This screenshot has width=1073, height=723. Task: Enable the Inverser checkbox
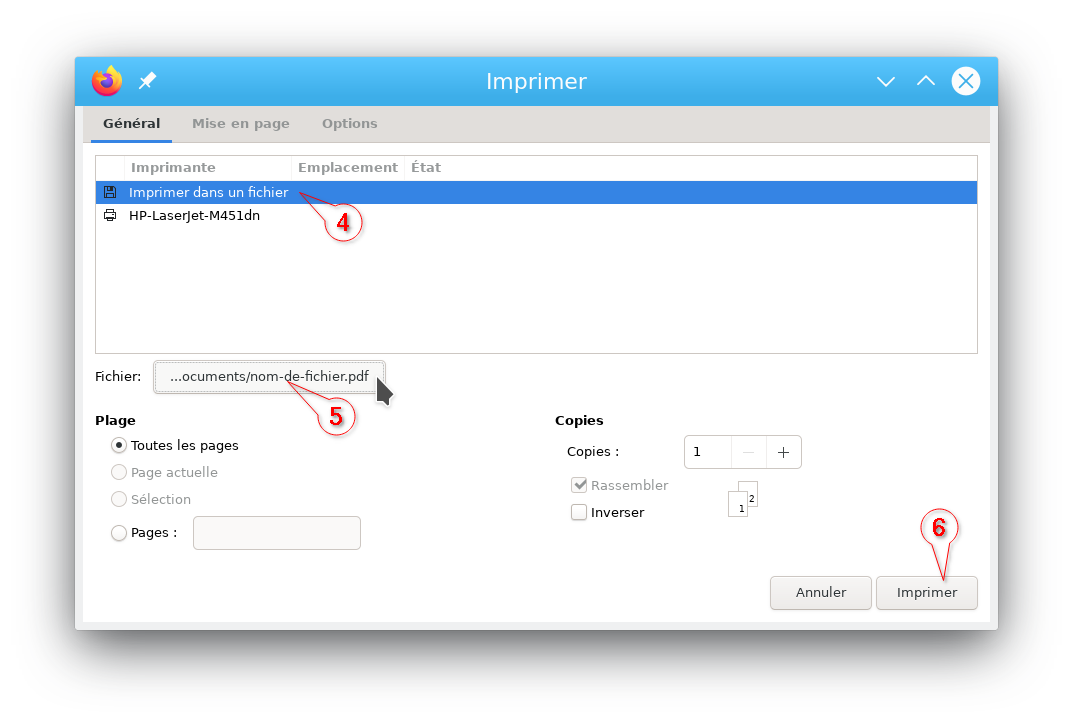pos(579,512)
